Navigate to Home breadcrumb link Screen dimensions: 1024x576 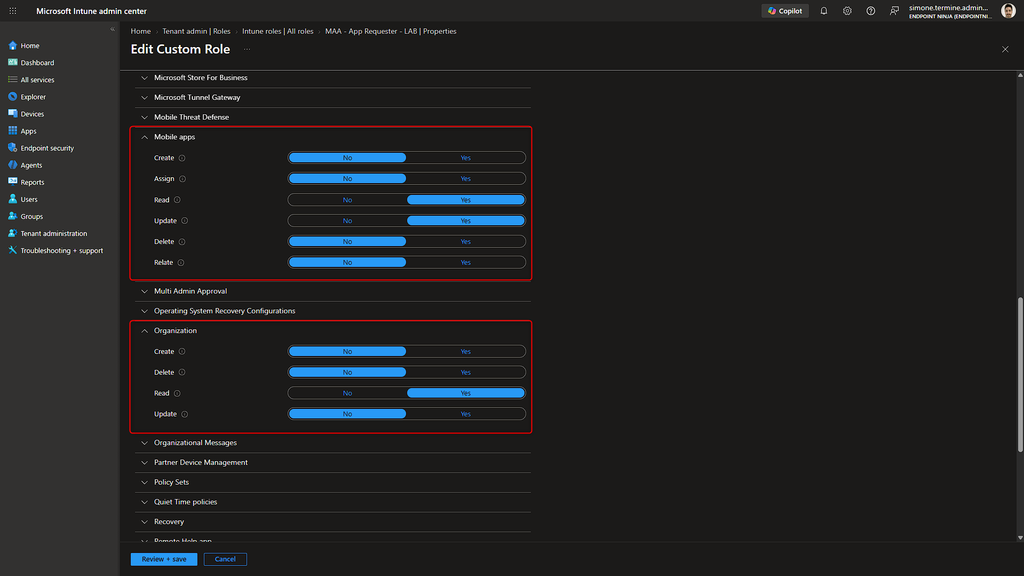click(x=140, y=31)
